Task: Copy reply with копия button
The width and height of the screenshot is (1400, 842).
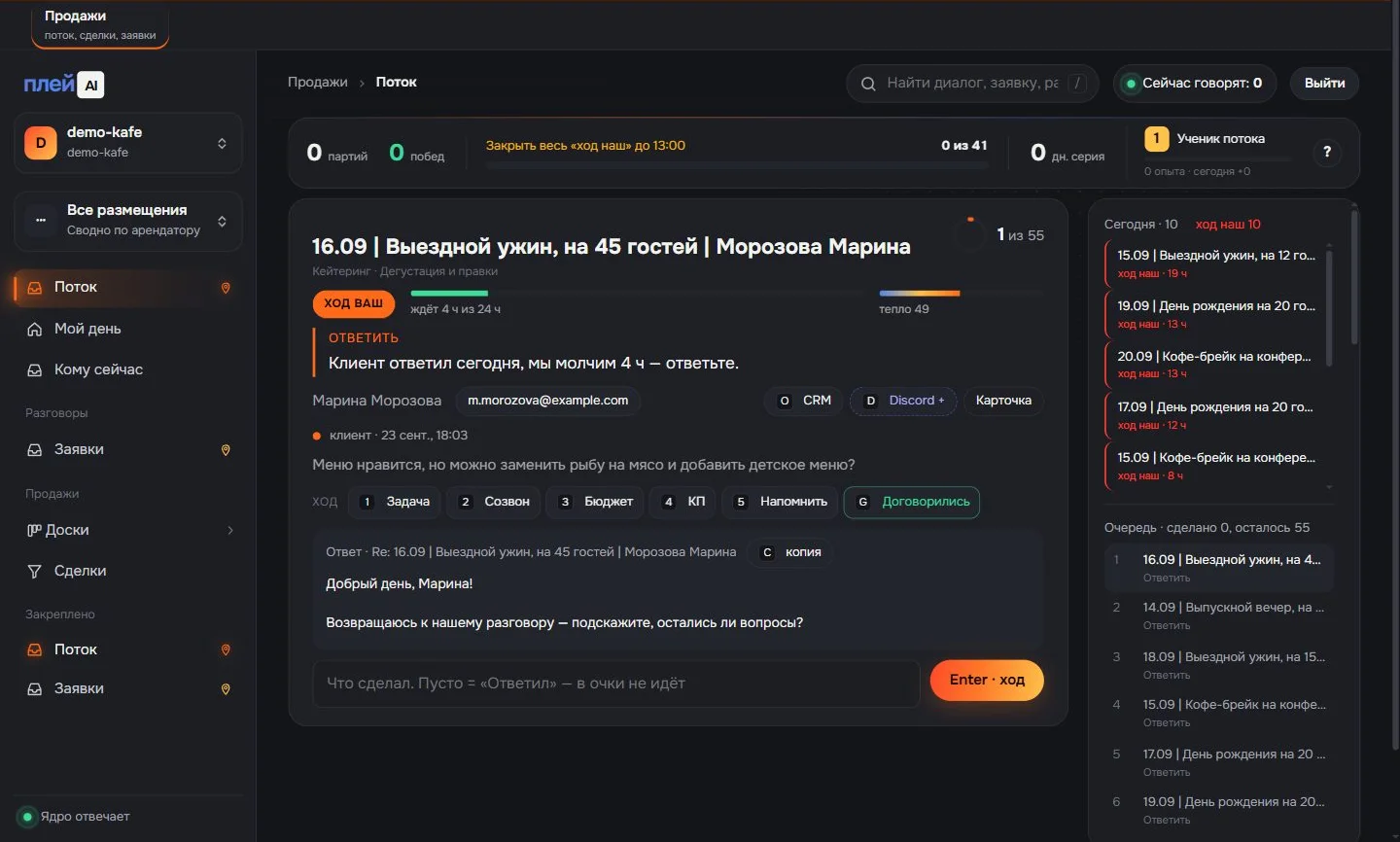Action: tap(790, 552)
